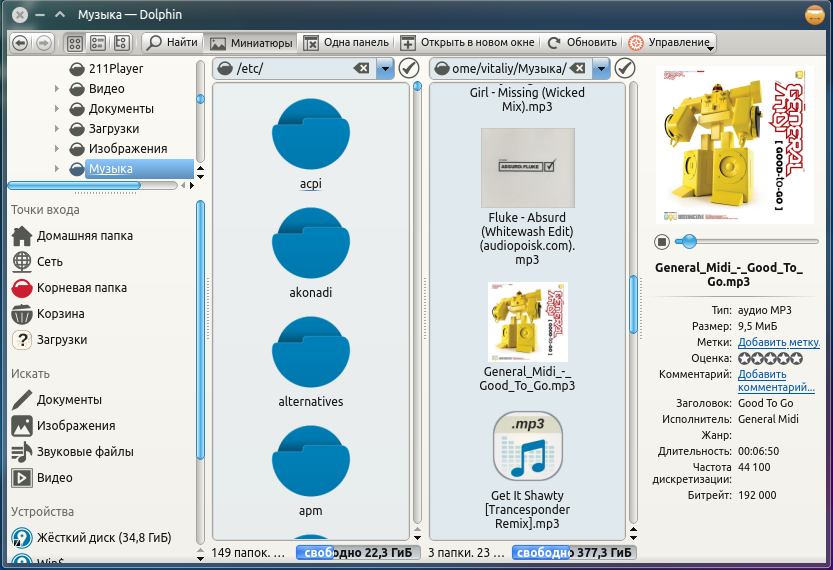Click the audio preview seek slider

pos(746,242)
